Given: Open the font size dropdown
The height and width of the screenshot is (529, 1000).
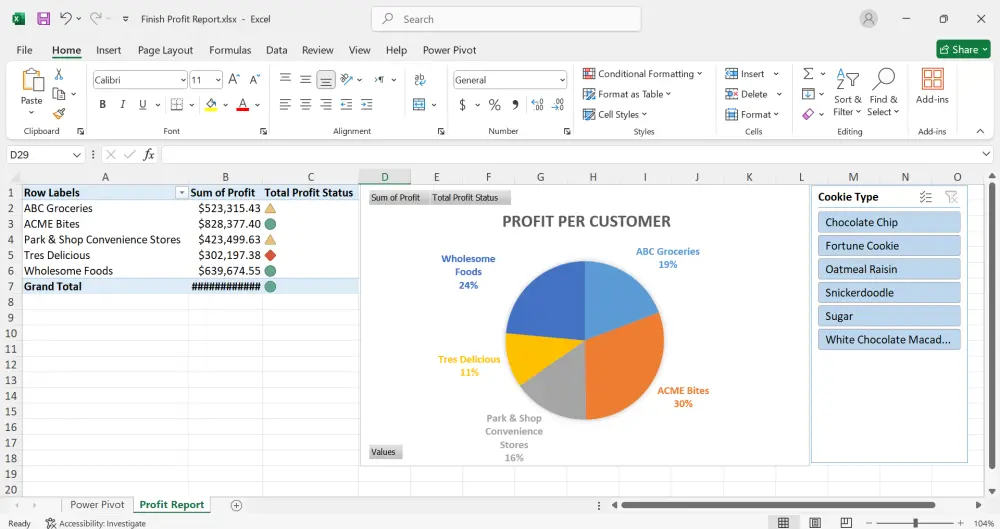Looking at the screenshot, I should [218, 80].
